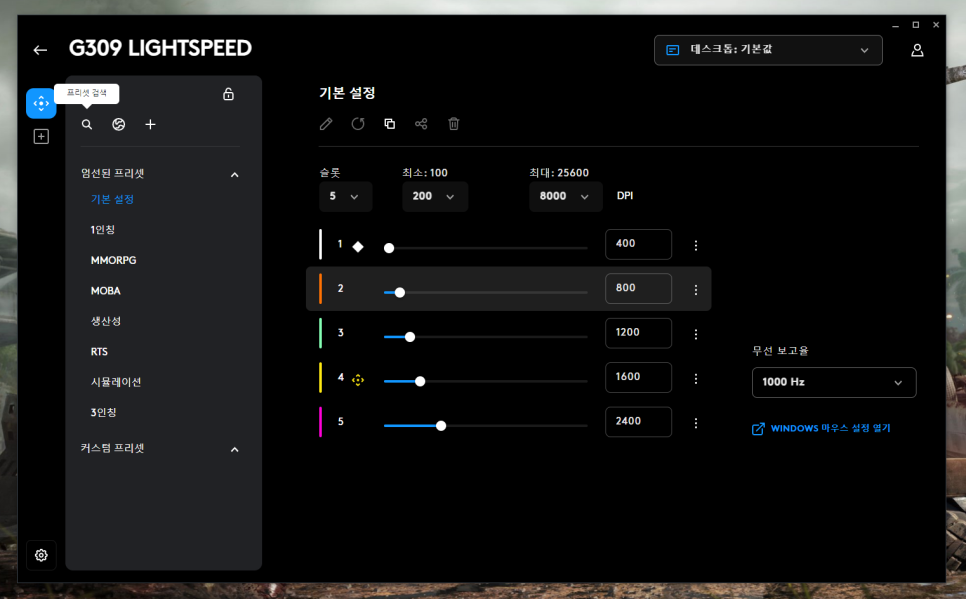Click the slot 1 DPI slider handle
Viewport: 966px width, 599px height.
click(x=389, y=248)
